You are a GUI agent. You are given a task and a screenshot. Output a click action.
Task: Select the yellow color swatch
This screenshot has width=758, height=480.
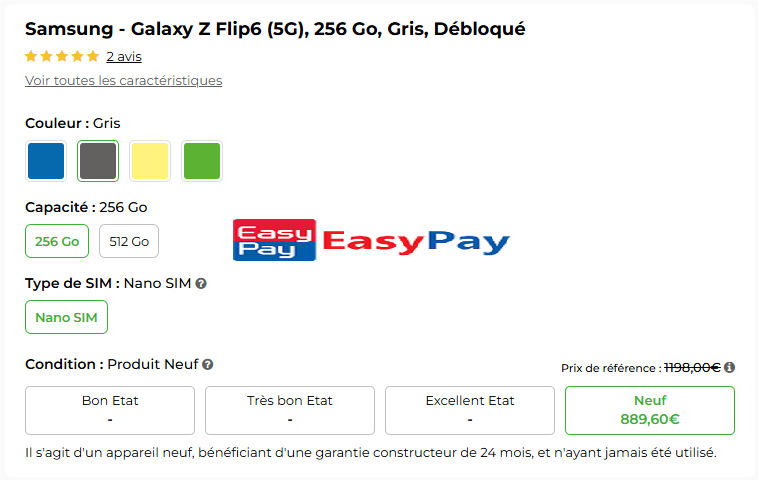pyautogui.click(x=150, y=161)
